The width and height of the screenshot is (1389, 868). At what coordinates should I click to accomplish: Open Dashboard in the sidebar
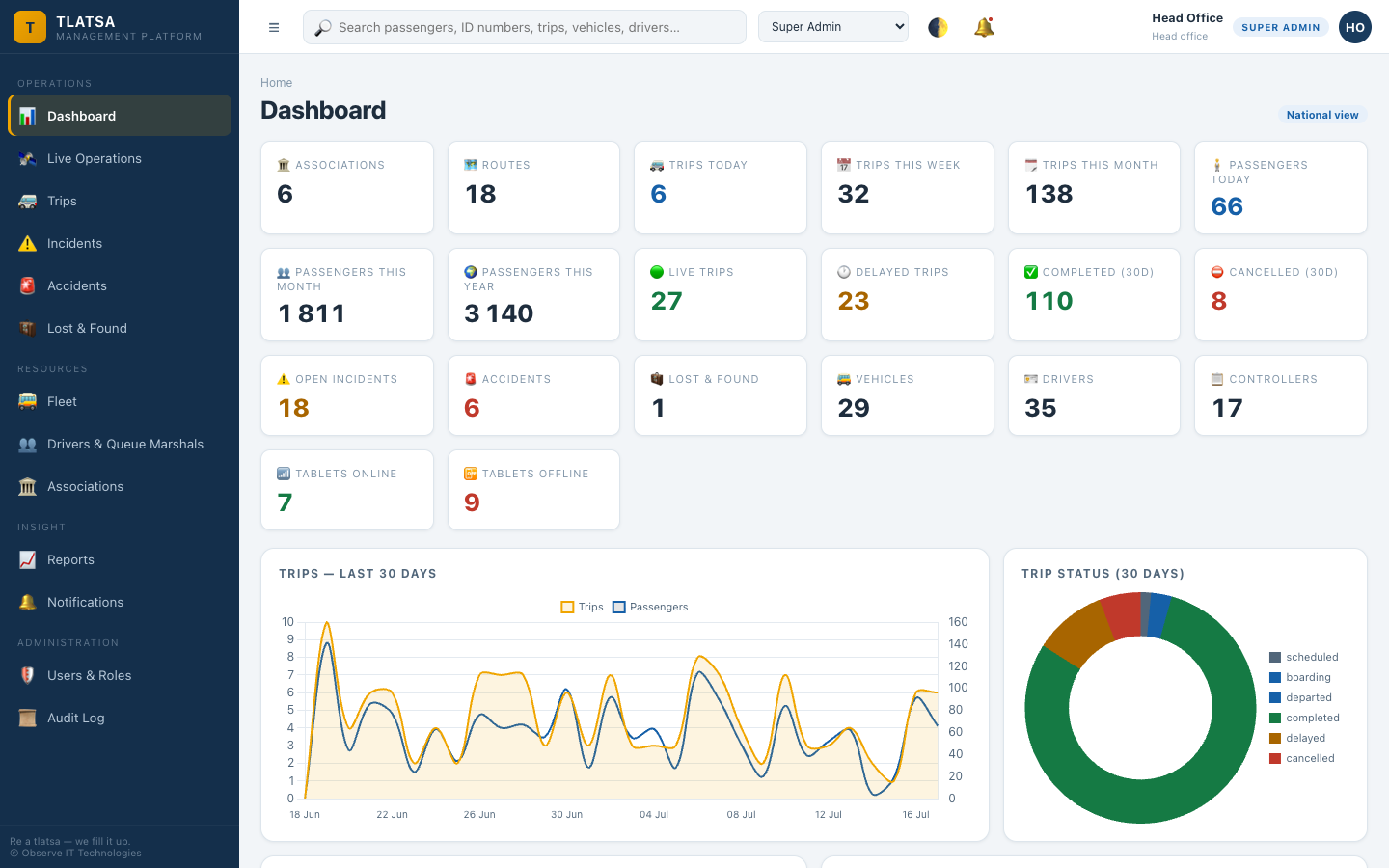[120, 116]
